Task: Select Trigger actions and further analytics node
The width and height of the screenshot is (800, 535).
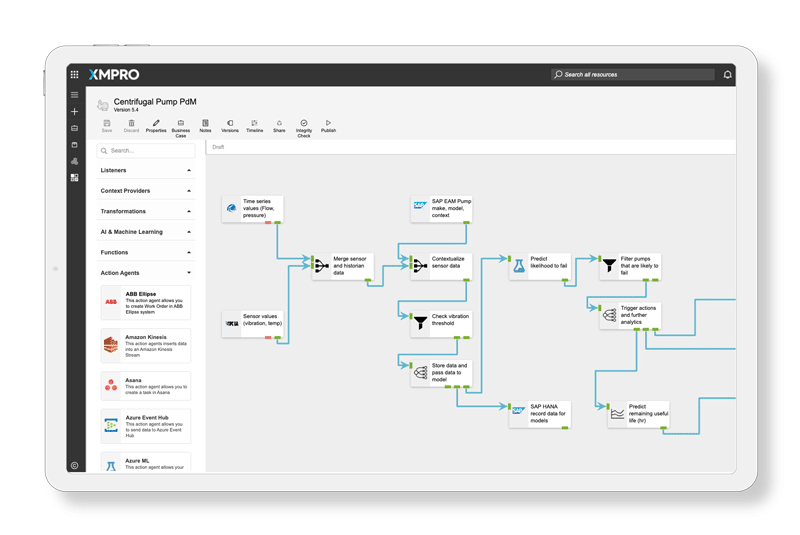Action: [x=630, y=316]
